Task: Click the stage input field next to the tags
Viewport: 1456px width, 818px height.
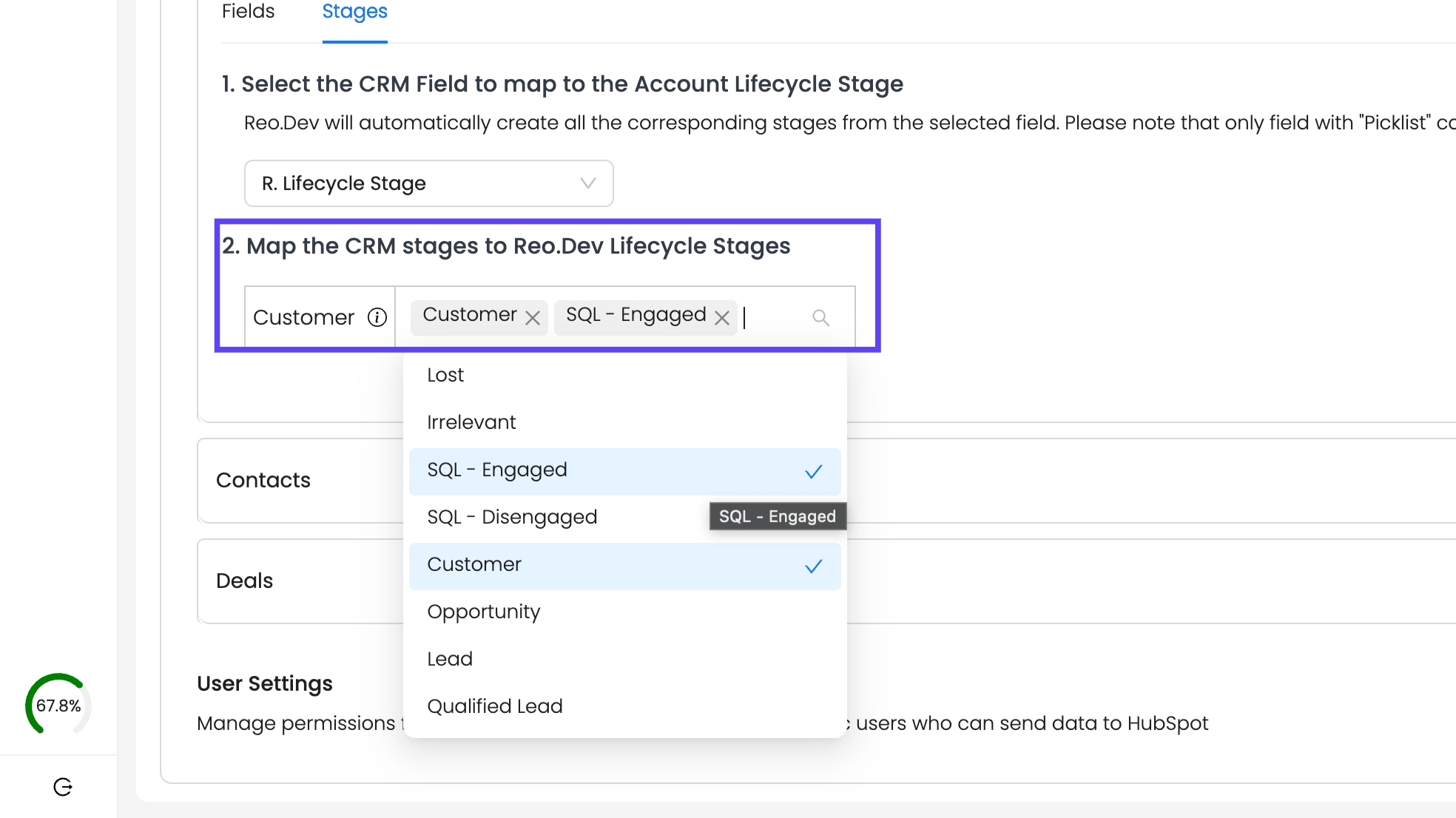Action: 773,317
